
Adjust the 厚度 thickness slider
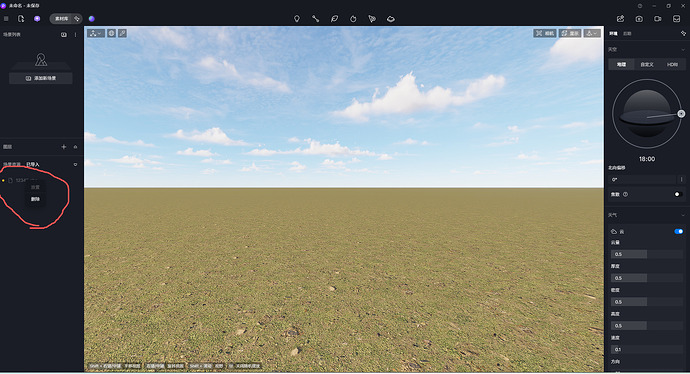(x=646, y=278)
